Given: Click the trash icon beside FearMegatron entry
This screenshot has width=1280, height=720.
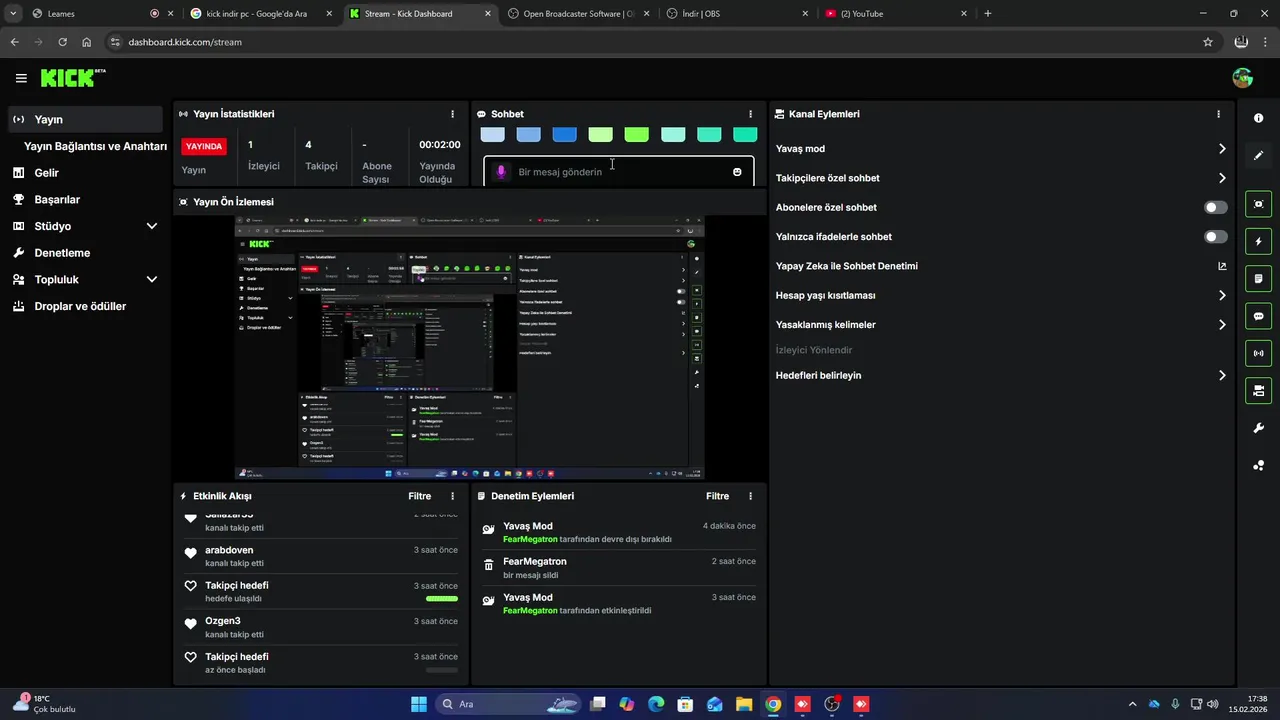Looking at the screenshot, I should point(488,565).
